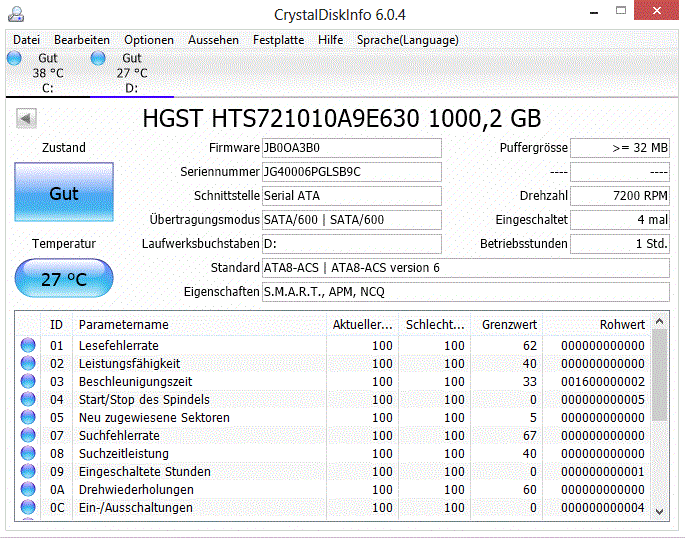Select the Drehwiederholungen parameter name
The width and height of the screenshot is (685, 538).
(136, 490)
